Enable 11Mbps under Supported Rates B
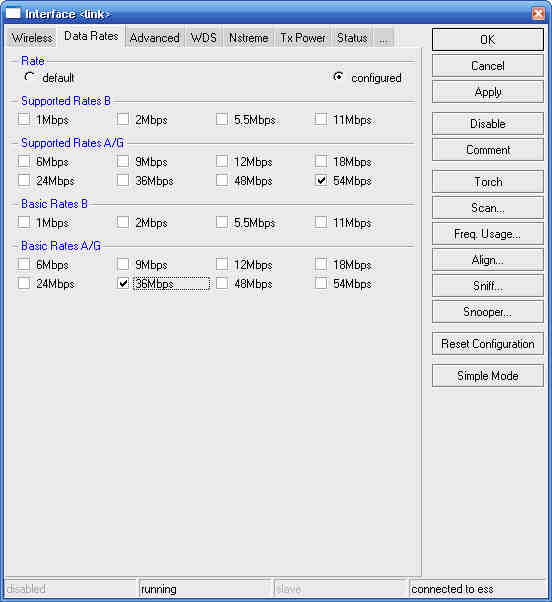The width and height of the screenshot is (552, 602). (321, 119)
